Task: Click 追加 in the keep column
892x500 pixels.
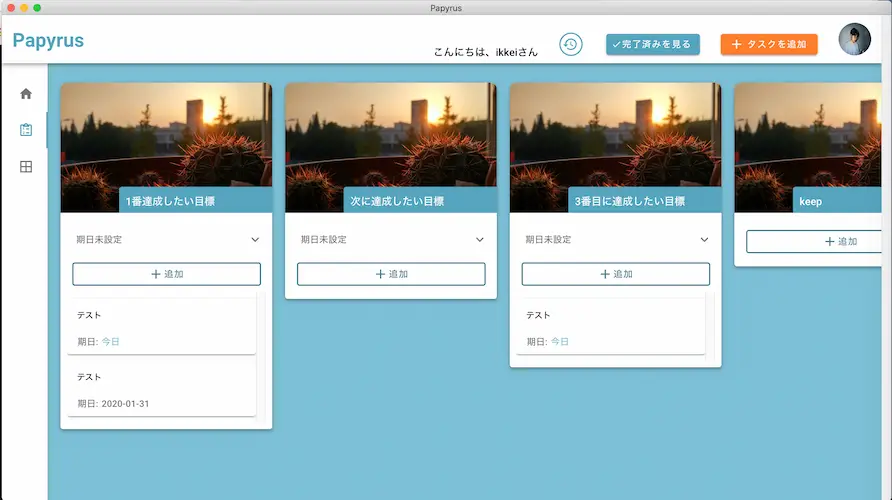Action: click(x=814, y=242)
